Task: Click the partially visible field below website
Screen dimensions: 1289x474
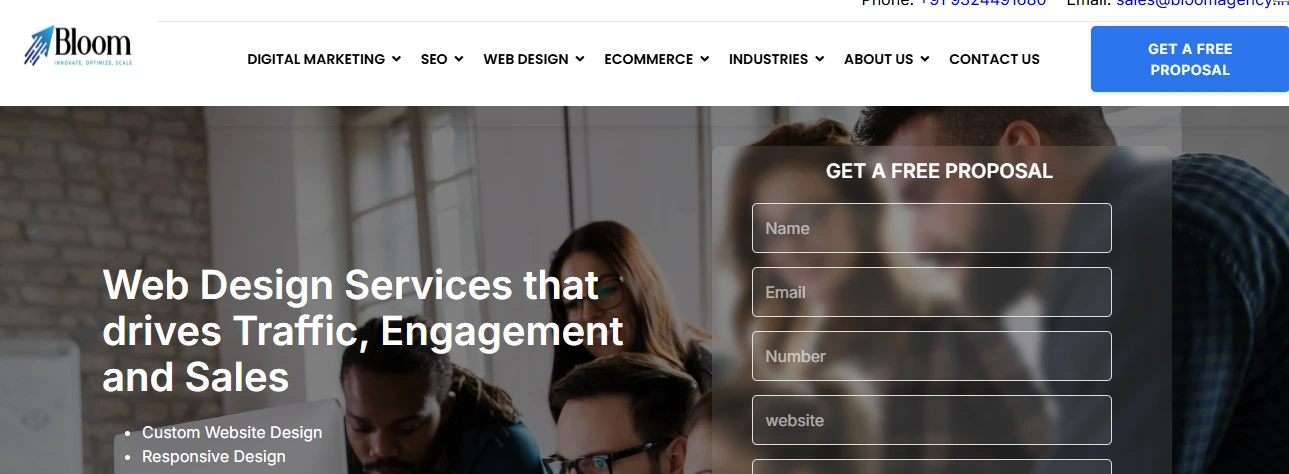Action: pyautogui.click(x=931, y=467)
